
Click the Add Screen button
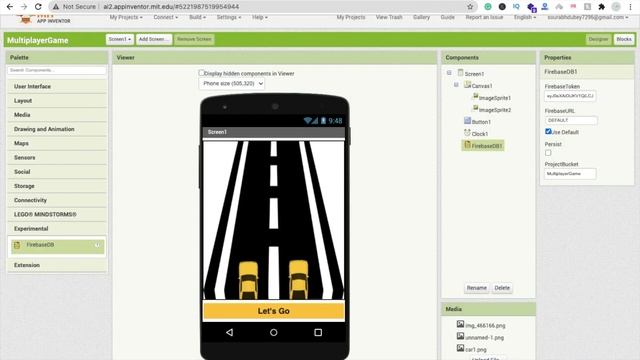tap(154, 39)
